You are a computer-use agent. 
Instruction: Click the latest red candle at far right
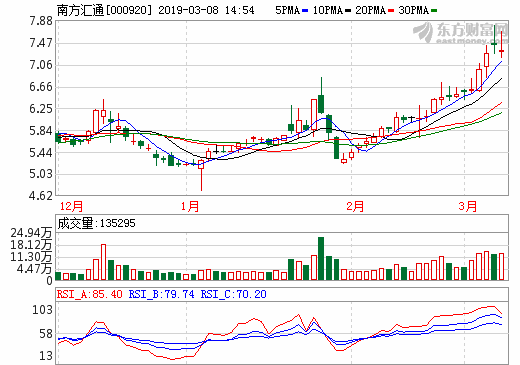coord(501,45)
